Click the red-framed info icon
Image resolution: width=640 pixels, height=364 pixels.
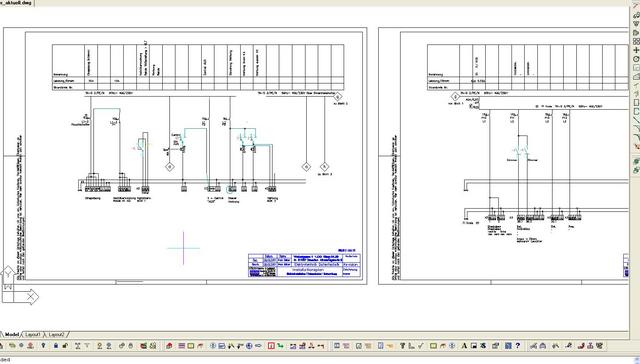(x=271, y=346)
